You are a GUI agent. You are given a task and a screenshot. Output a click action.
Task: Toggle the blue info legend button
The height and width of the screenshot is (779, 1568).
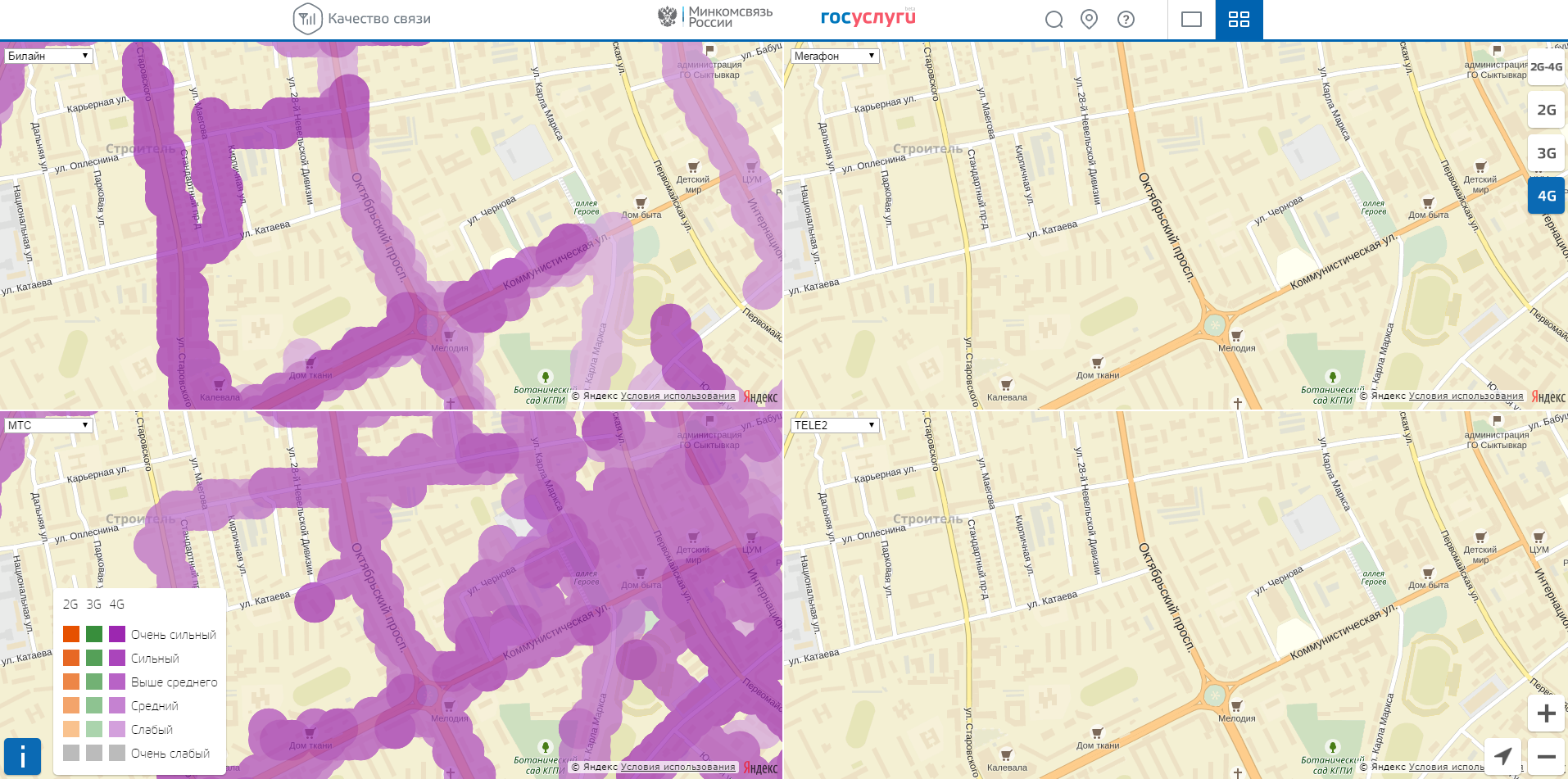pyautogui.click(x=22, y=757)
